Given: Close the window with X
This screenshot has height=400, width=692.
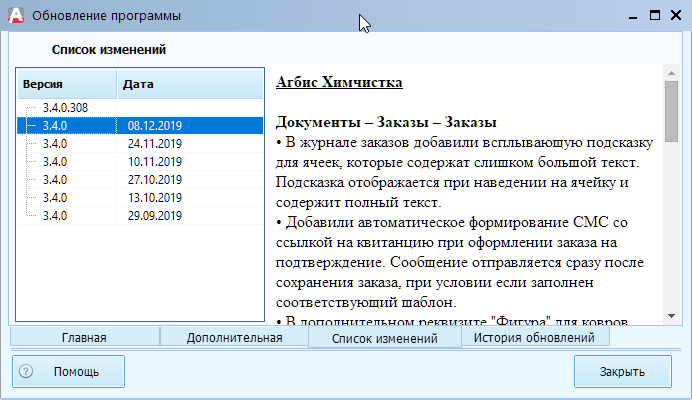Looking at the screenshot, I should tap(676, 15).
